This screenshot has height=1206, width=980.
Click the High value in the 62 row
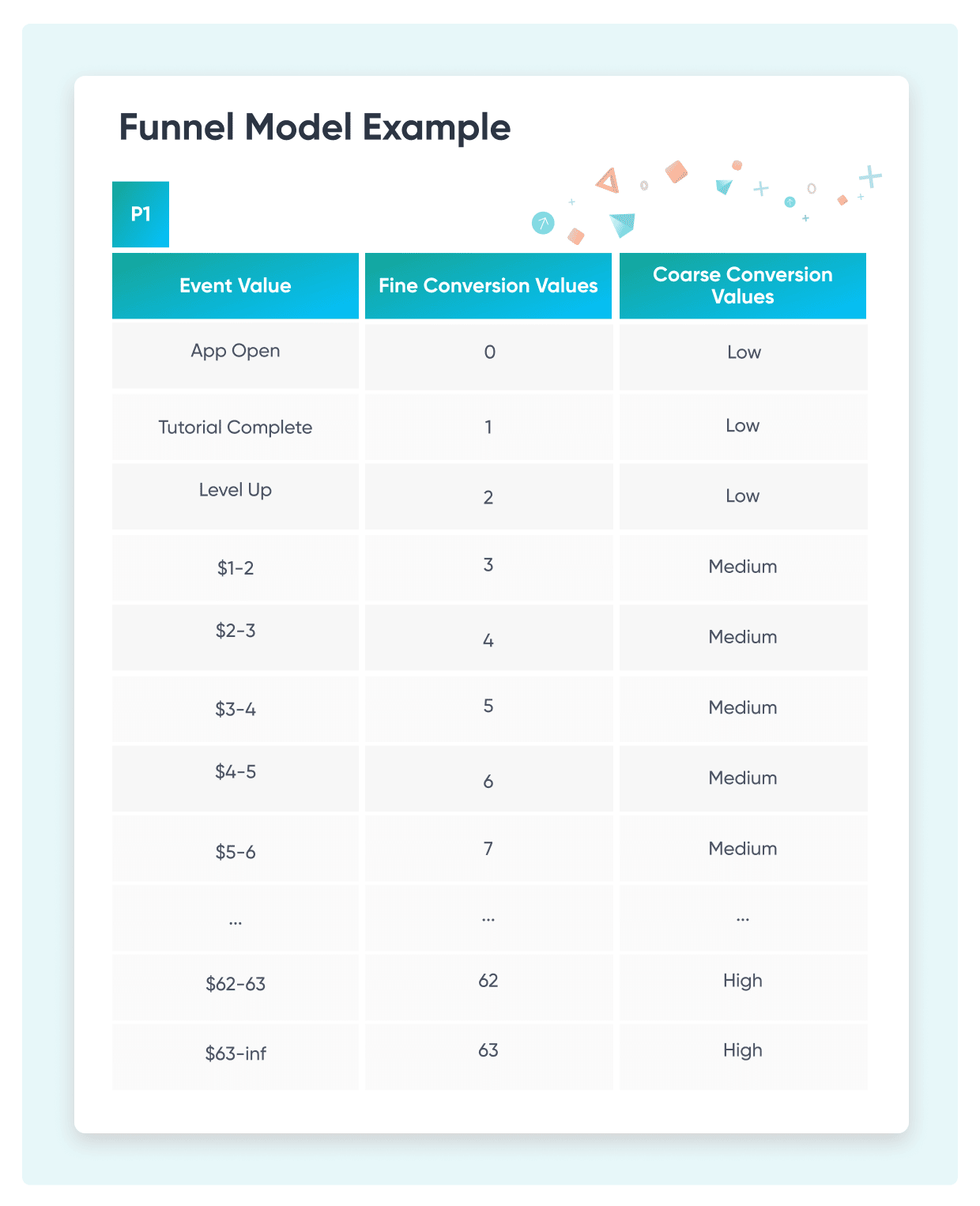743,981
